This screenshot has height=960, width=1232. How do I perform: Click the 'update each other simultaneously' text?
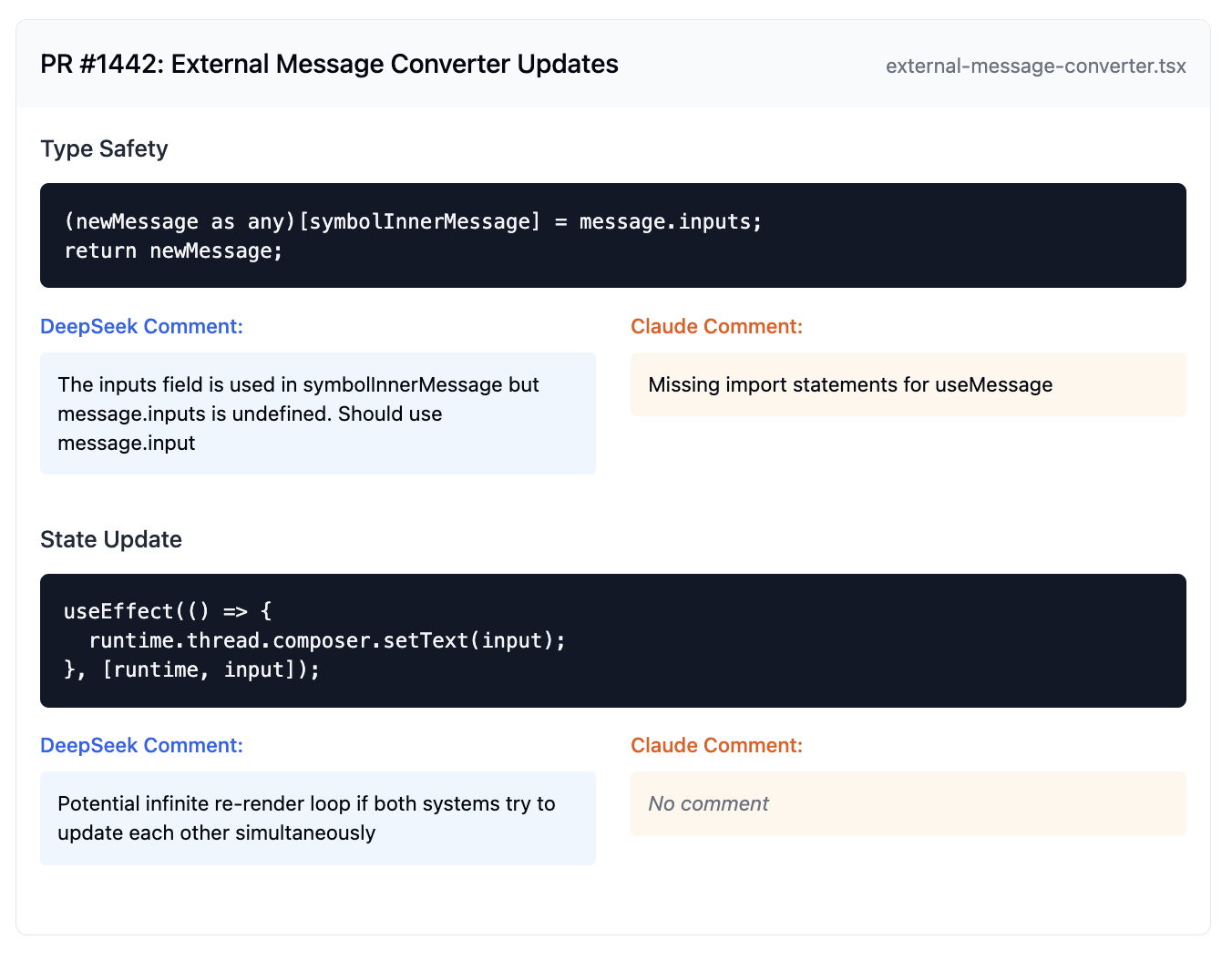(x=216, y=832)
